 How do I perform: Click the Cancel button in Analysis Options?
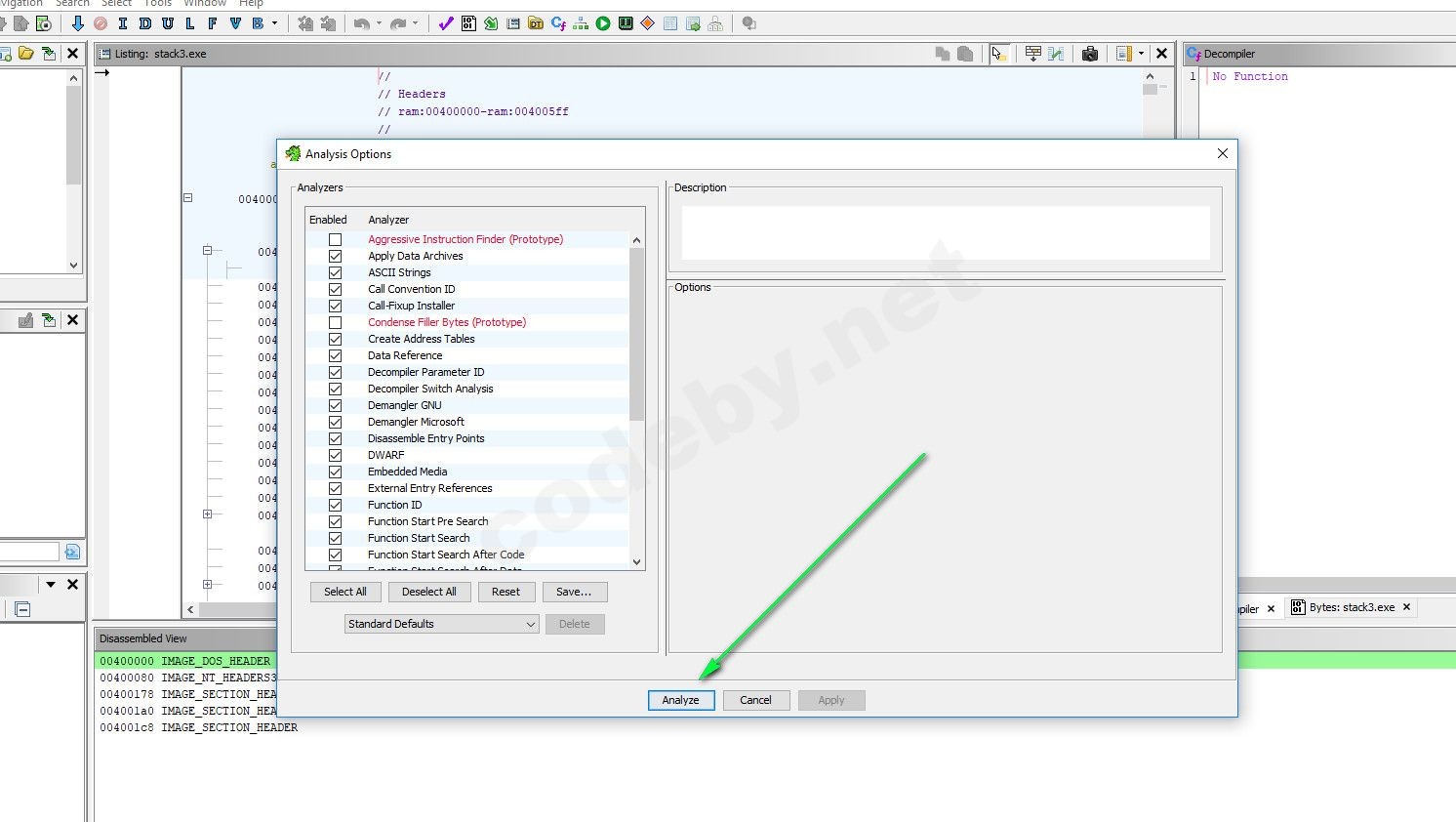pos(756,700)
